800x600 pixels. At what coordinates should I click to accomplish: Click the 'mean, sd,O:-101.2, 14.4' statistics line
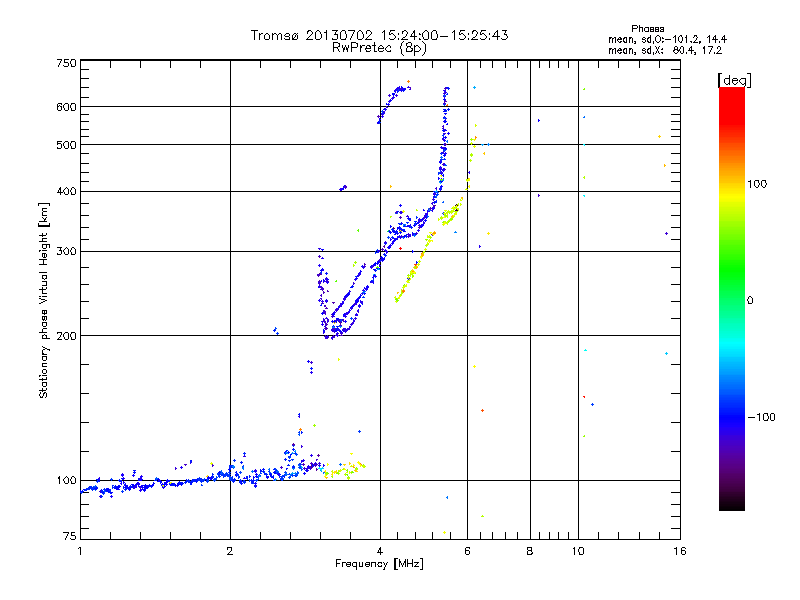tap(667, 39)
